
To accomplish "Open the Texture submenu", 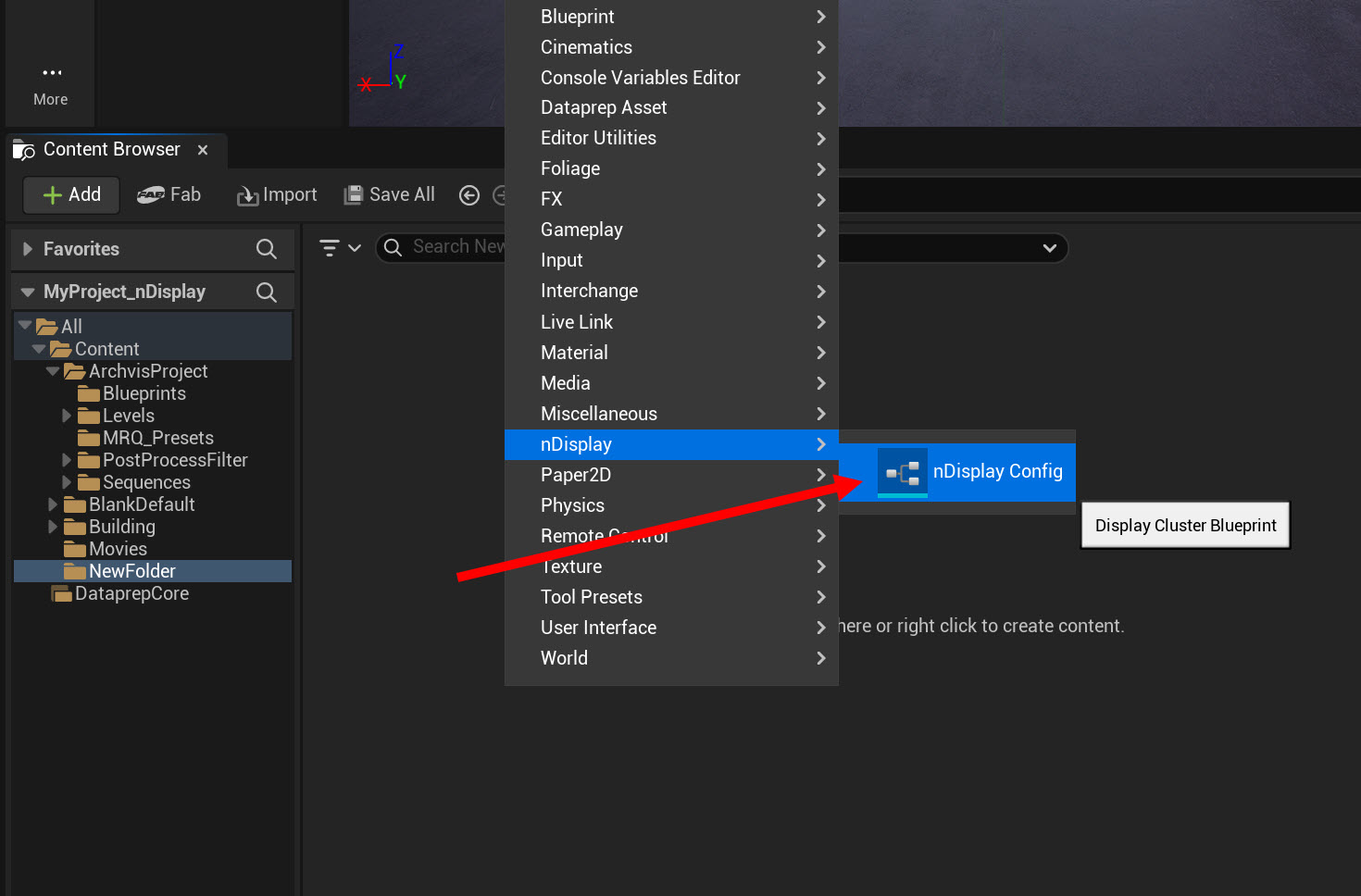I will click(671, 566).
